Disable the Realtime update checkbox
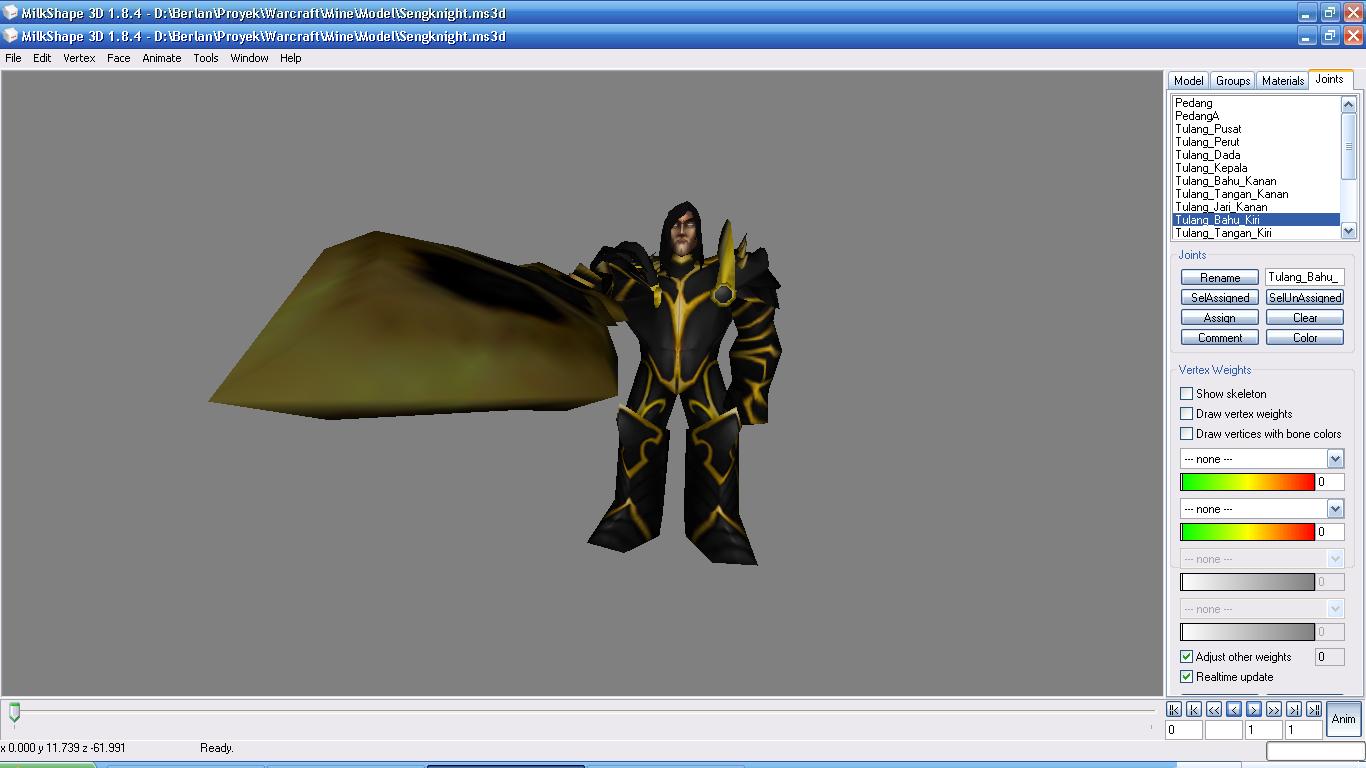Viewport: 1366px width, 768px height. pos(1187,677)
